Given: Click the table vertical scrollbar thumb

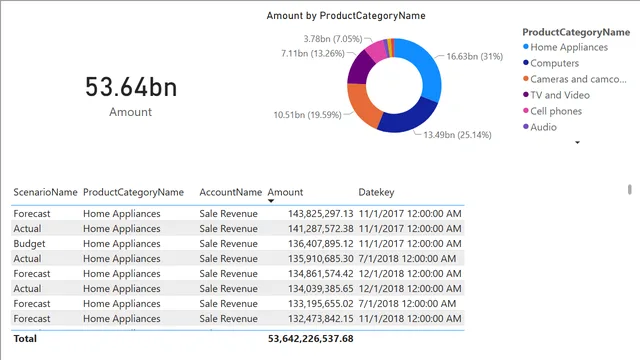Looking at the screenshot, I should [630, 189].
